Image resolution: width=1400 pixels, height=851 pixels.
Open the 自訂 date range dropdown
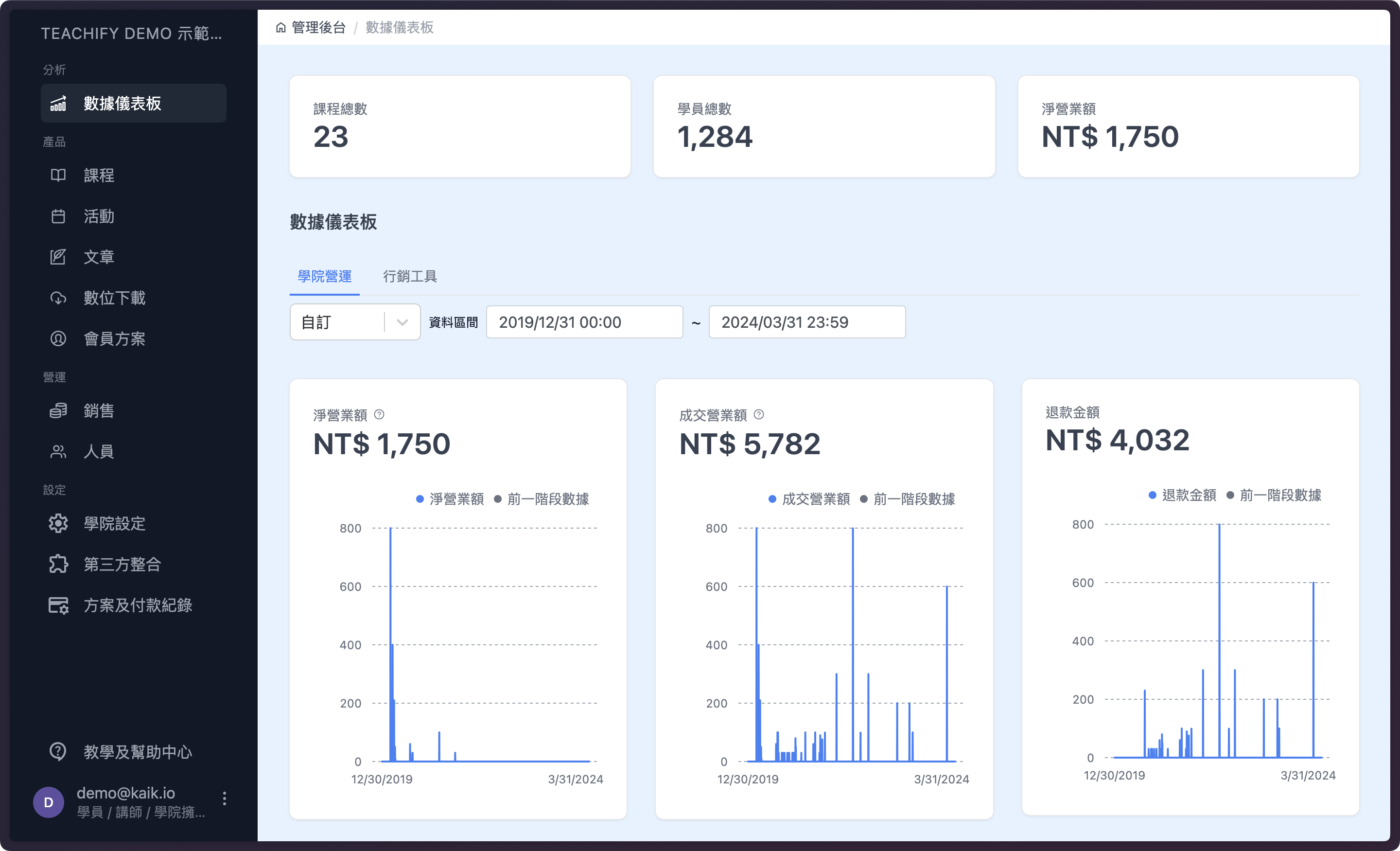(355, 322)
